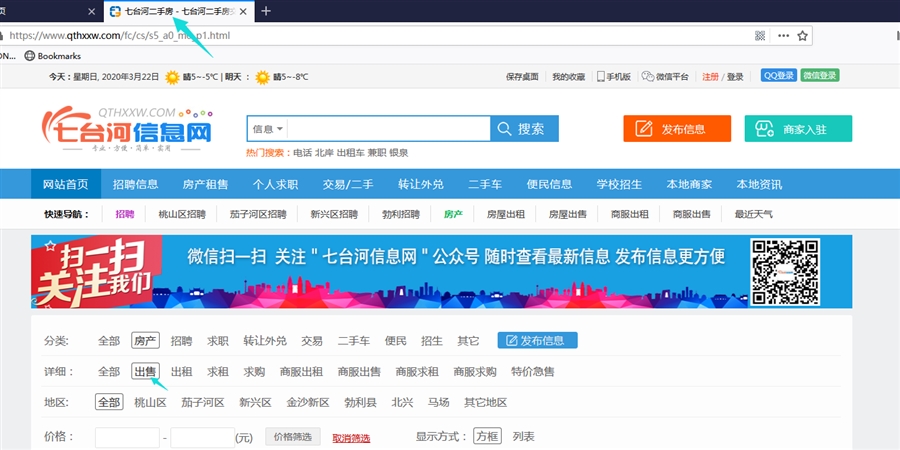
Task: Click the 七台河信息网 site logo
Action: [127, 131]
